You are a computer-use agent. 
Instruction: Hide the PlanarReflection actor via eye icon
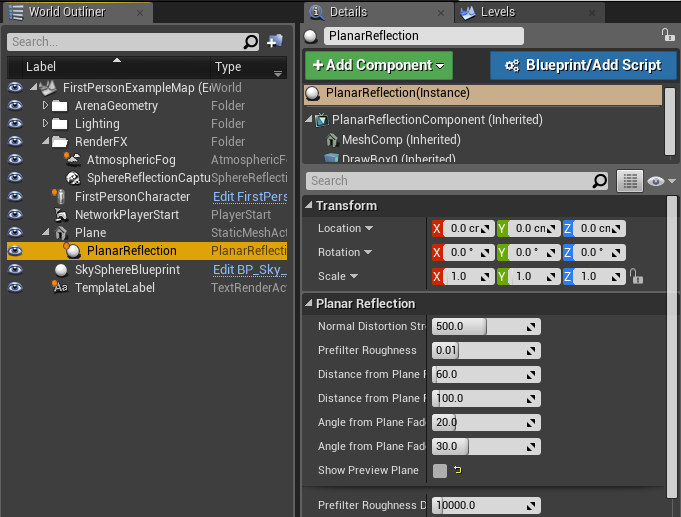(15, 251)
